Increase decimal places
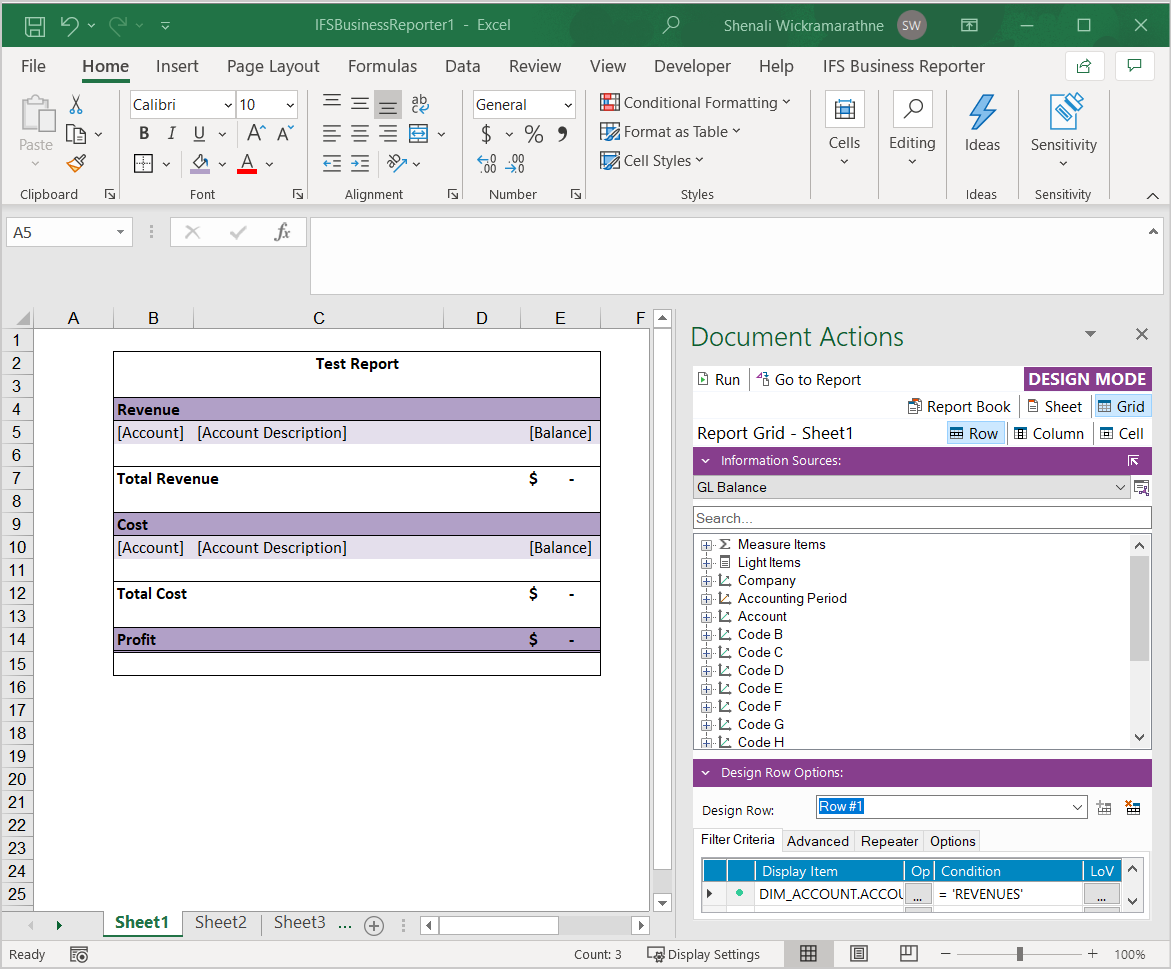Image resolution: width=1171 pixels, height=969 pixels. (487, 163)
